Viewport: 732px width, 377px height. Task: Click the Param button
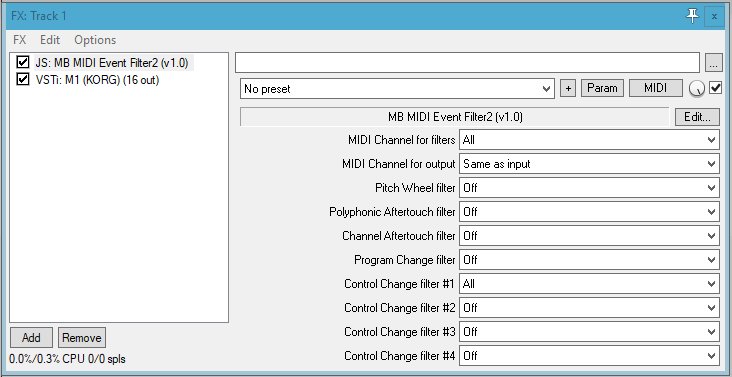[602, 88]
